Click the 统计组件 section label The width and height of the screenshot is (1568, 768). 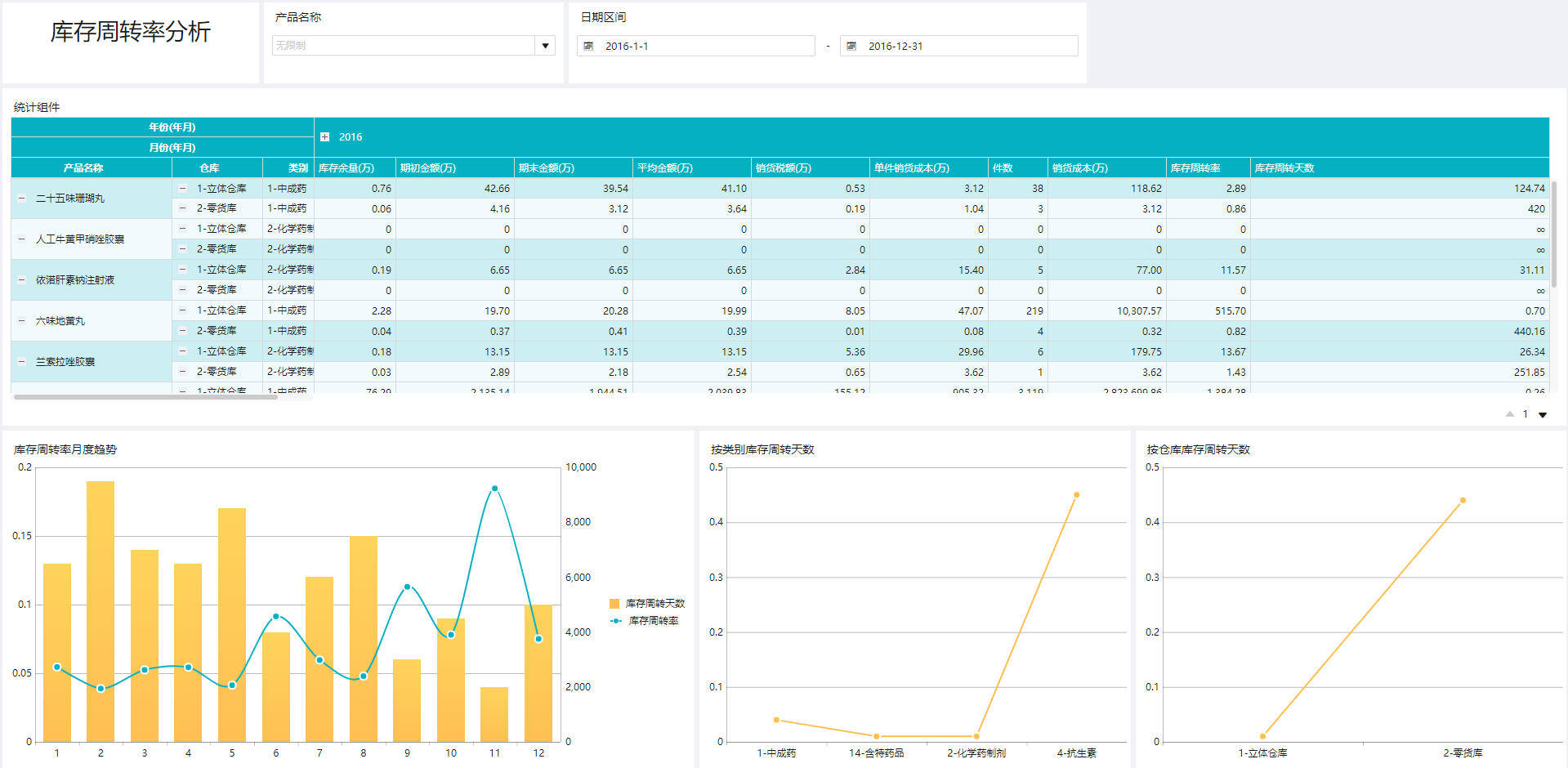click(x=37, y=107)
